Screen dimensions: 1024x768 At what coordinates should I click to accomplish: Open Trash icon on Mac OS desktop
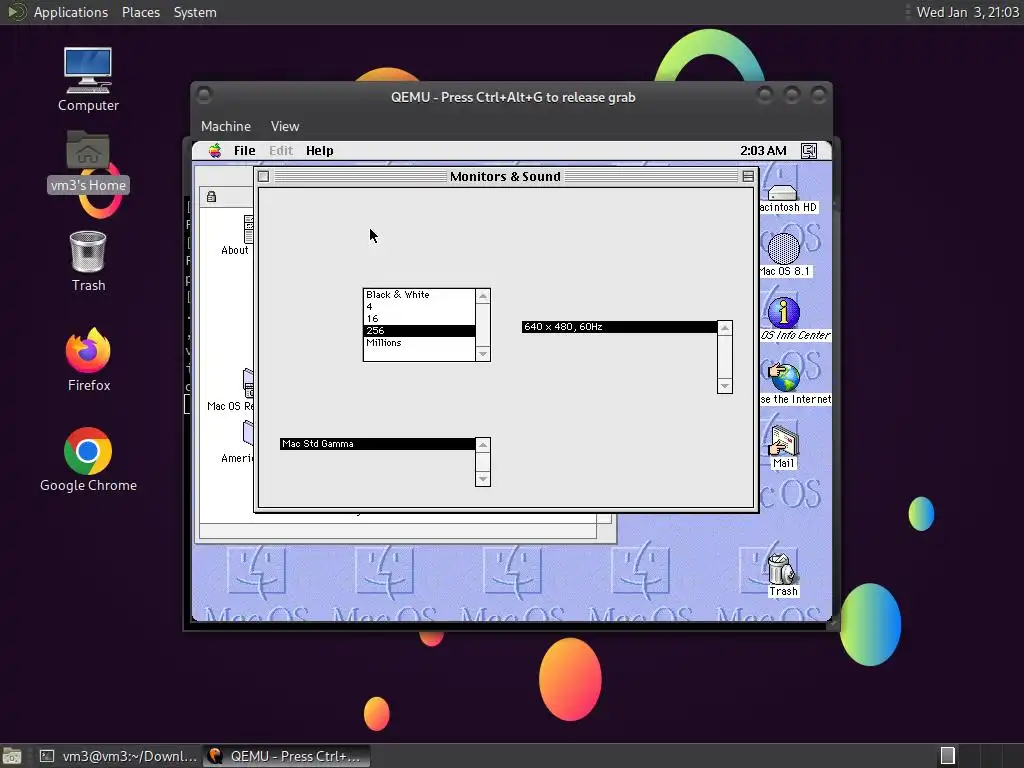[x=781, y=568]
